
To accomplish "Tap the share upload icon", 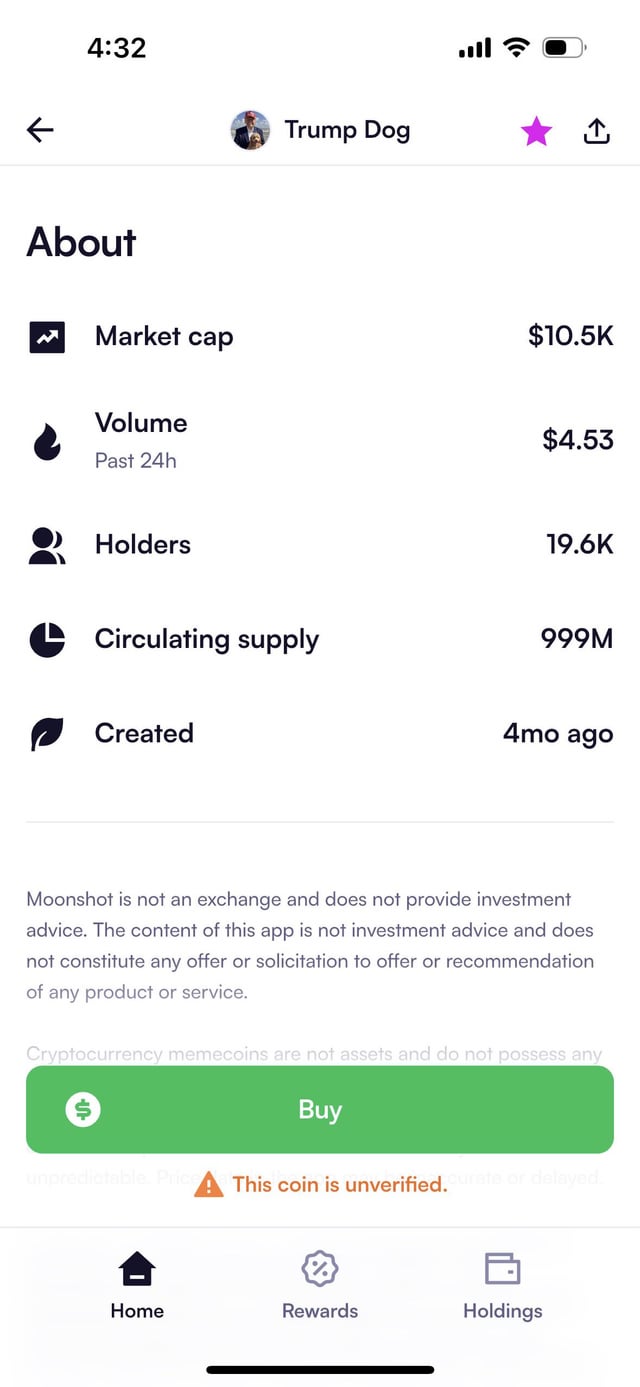I will 596,131.
